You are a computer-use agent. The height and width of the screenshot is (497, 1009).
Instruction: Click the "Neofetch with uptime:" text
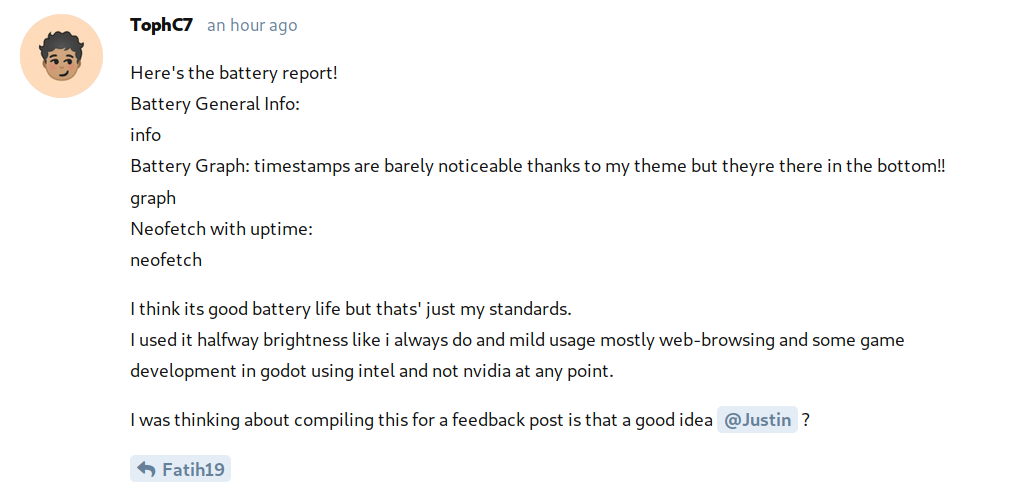coord(222,229)
